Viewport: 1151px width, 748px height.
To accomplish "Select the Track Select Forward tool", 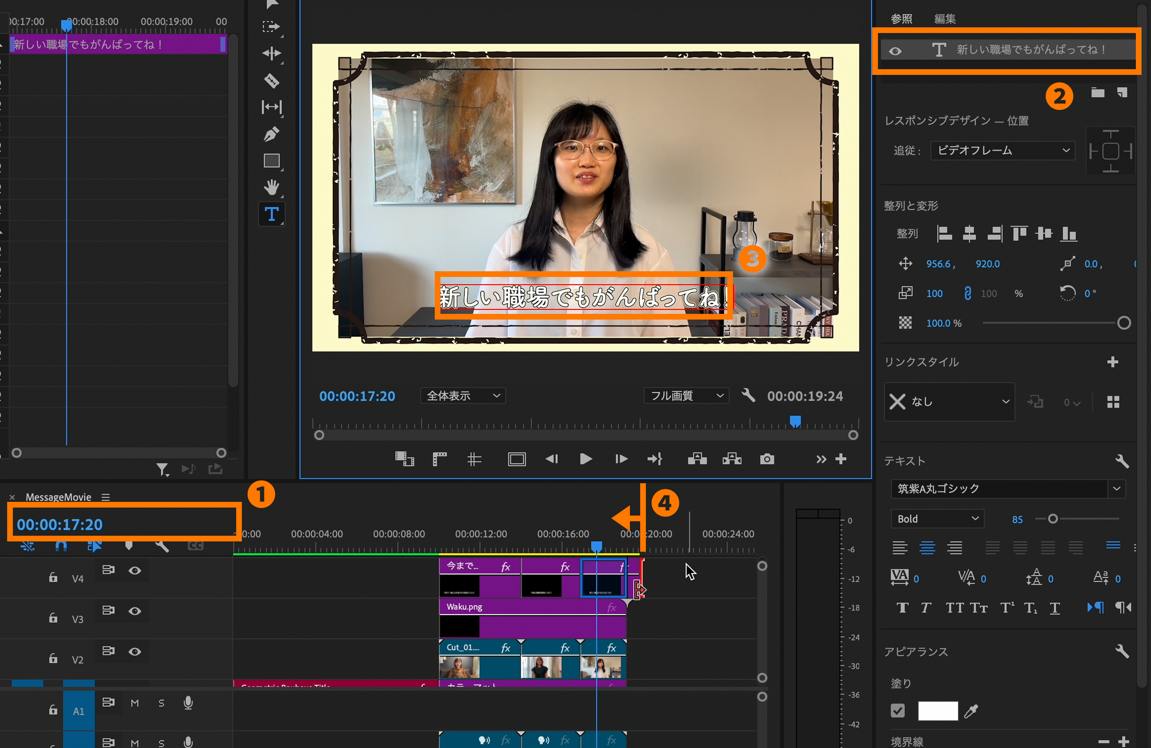I will [x=271, y=26].
